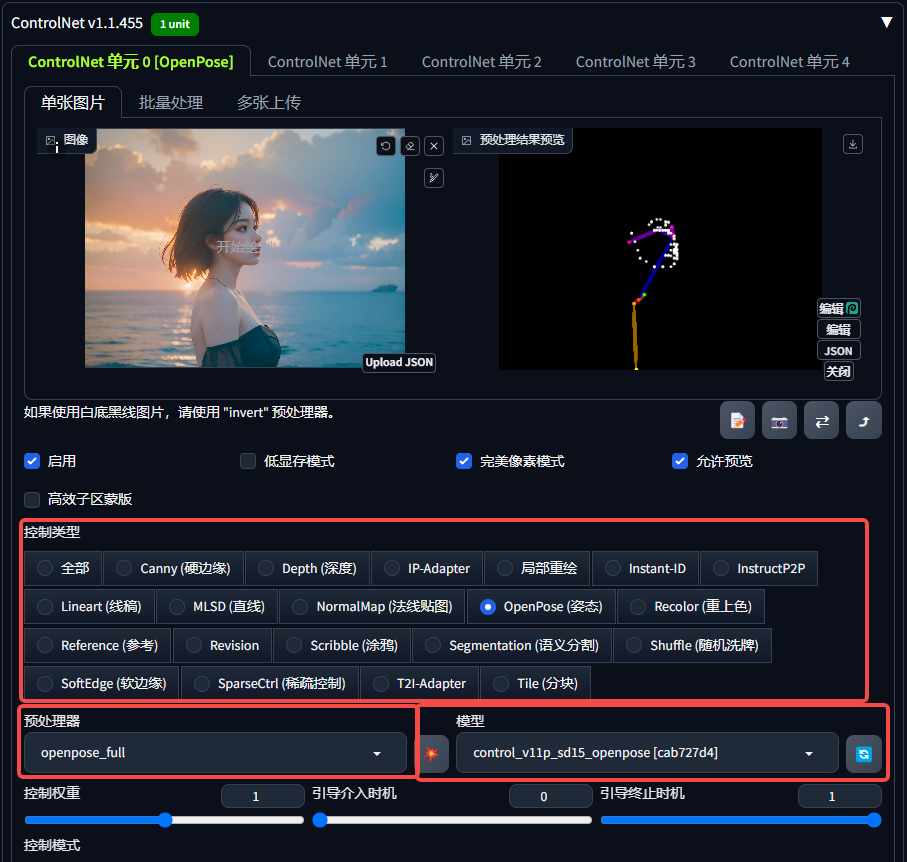The width and height of the screenshot is (907, 862).
Task: Disable the 完美像素模式 checkbox
Action: 463,461
